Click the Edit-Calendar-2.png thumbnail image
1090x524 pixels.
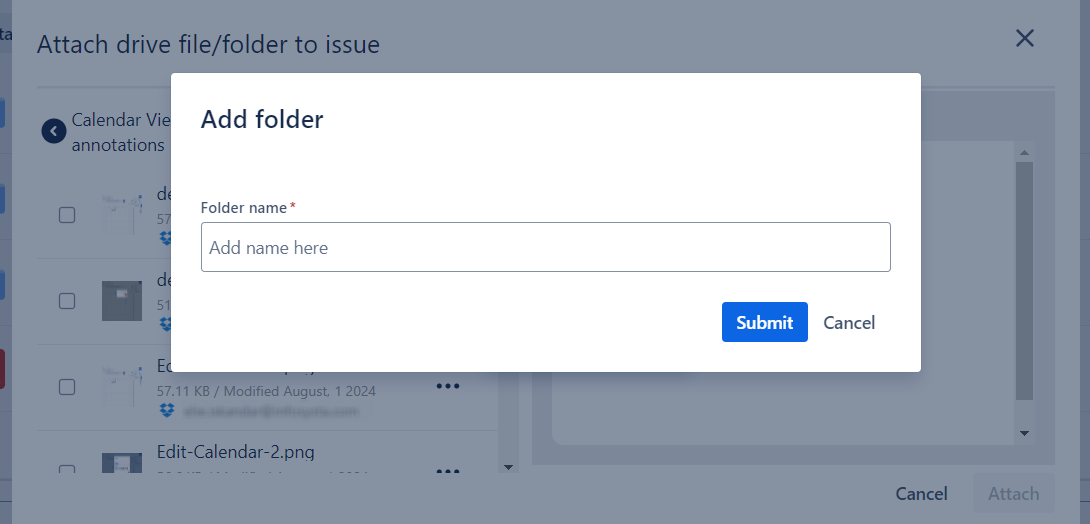(122, 464)
